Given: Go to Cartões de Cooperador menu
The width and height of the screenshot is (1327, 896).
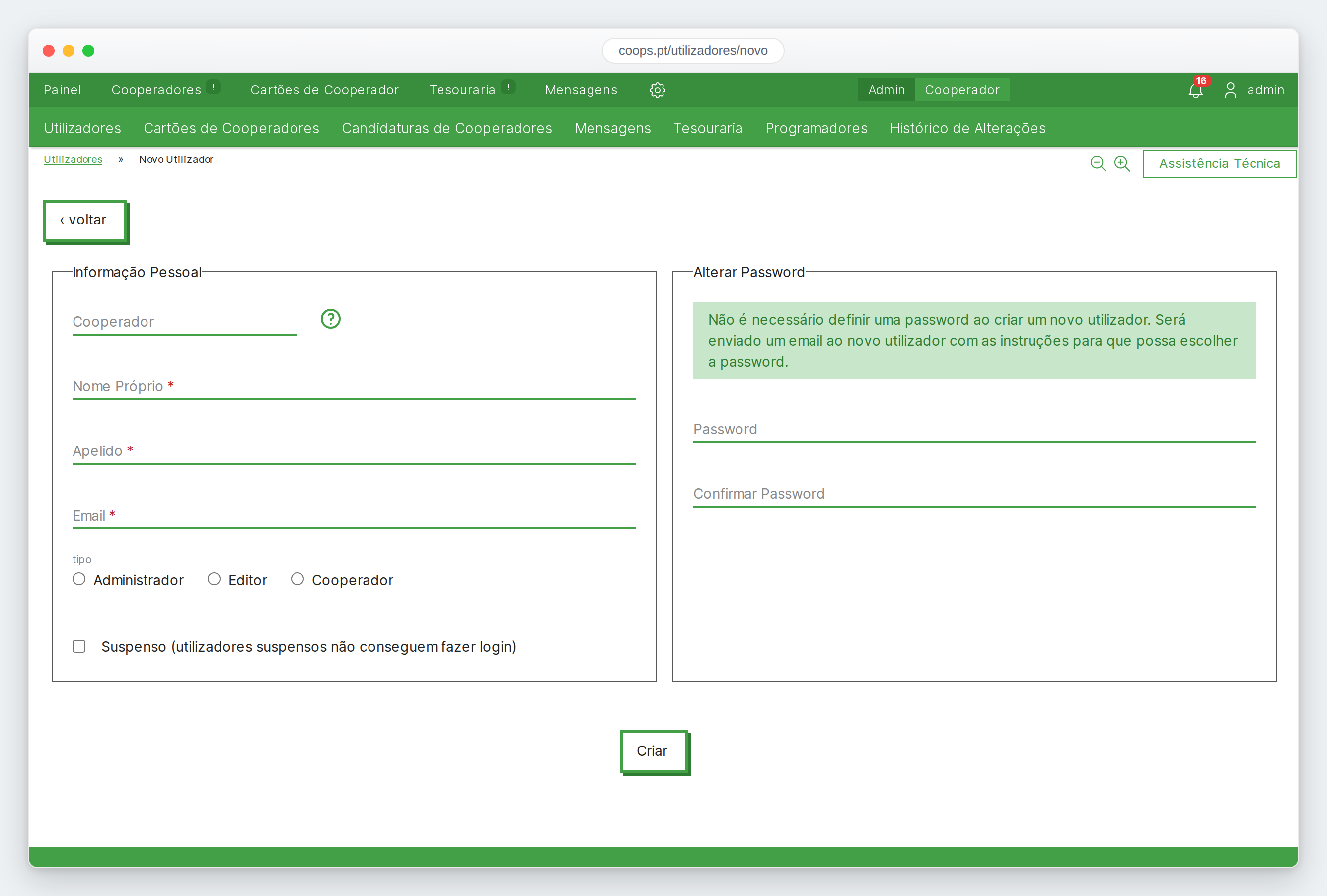Looking at the screenshot, I should click(x=324, y=90).
